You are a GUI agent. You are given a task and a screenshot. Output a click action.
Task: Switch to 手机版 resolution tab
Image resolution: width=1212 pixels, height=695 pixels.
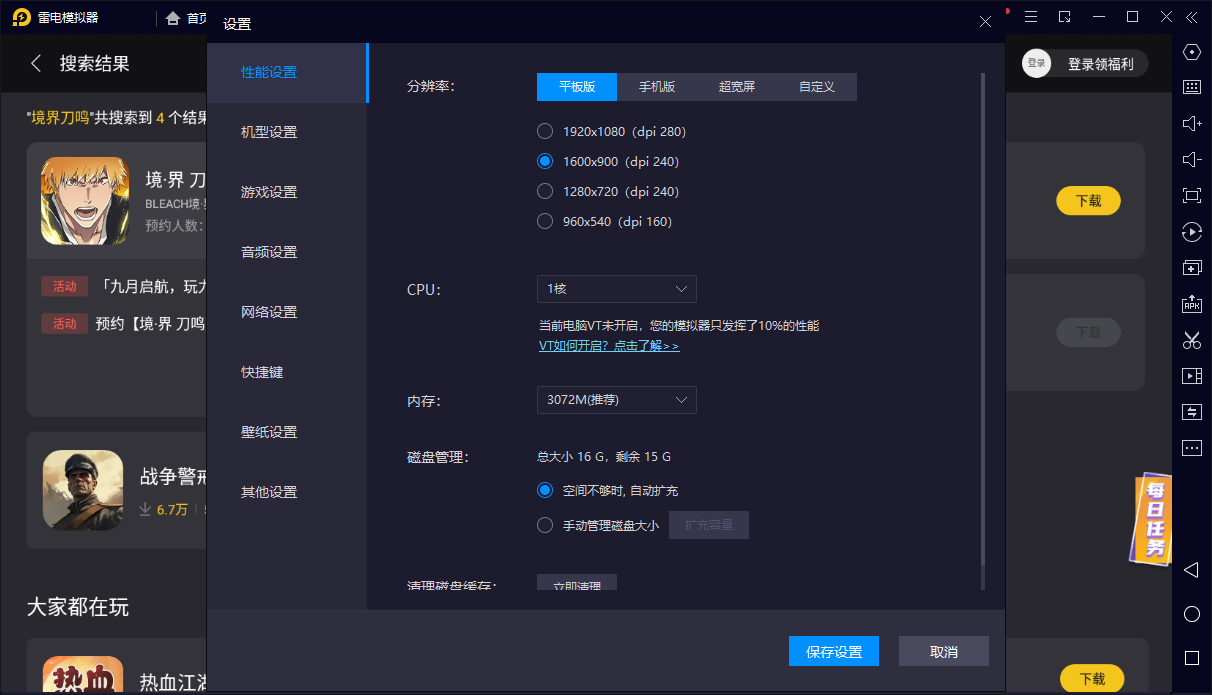coord(657,87)
